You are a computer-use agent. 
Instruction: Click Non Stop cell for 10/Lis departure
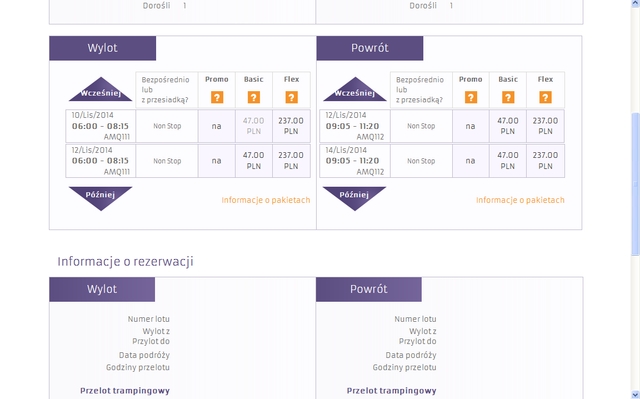coord(167,126)
